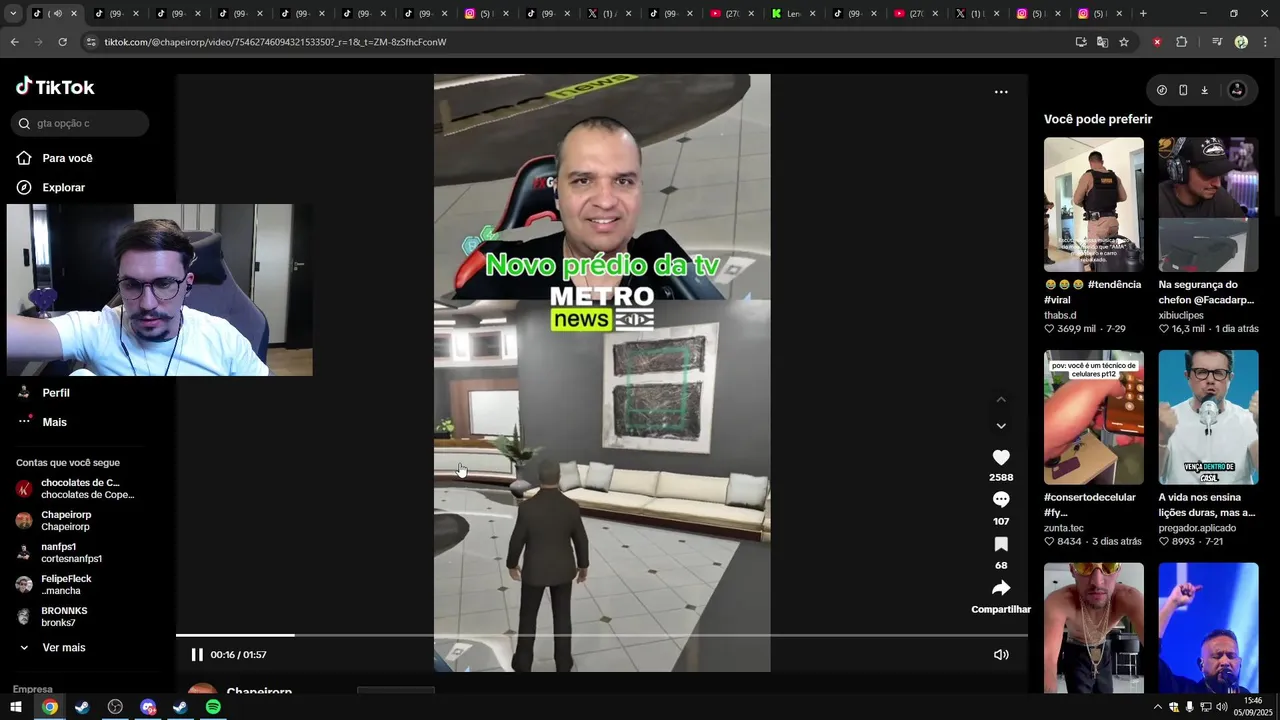Click the browser Back button
The height and width of the screenshot is (720, 1280).
(14, 42)
